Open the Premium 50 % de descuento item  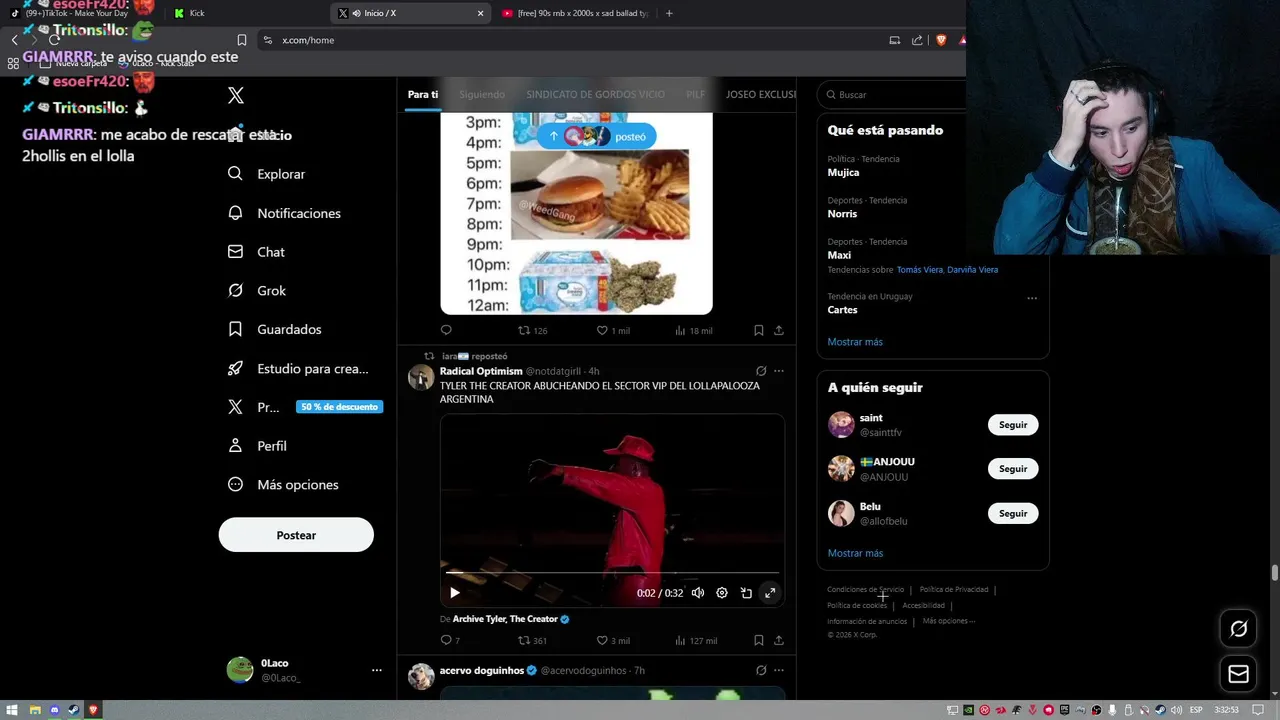pyautogui.click(x=305, y=407)
